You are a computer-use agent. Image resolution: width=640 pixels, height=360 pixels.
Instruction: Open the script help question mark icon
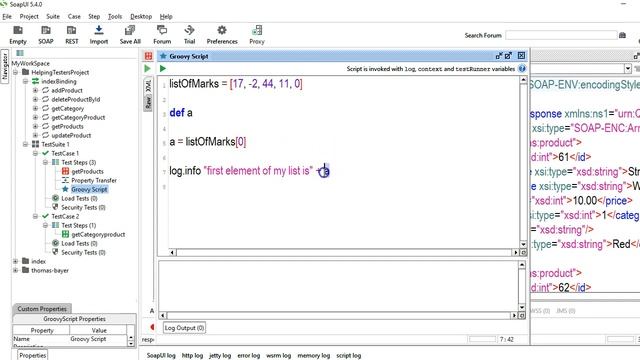522,69
